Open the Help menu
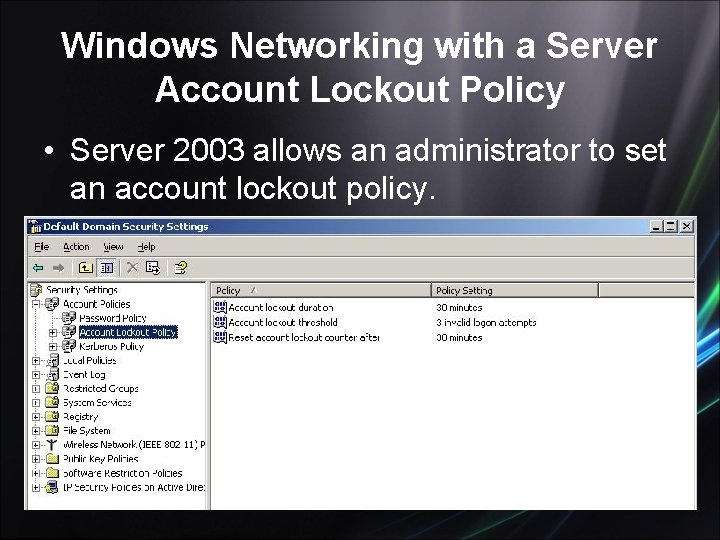Screen dimensions: 720x540 146,247
